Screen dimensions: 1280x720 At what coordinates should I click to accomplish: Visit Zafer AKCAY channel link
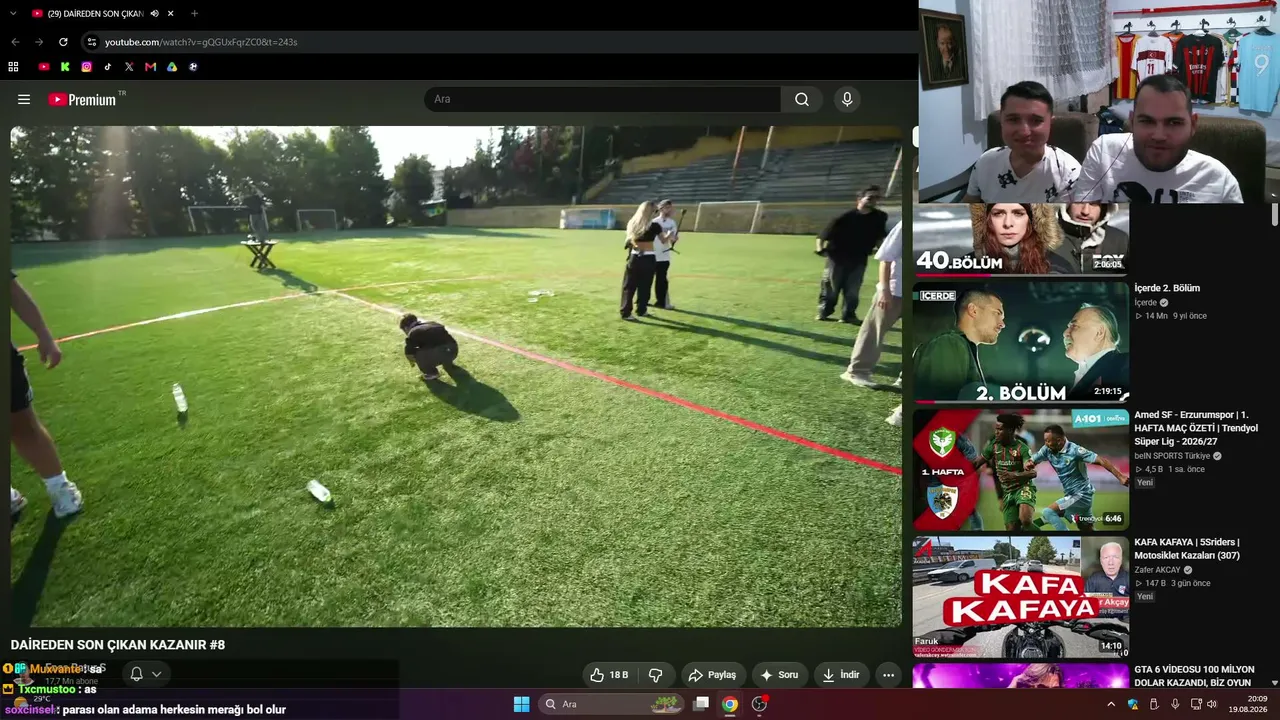(1157, 570)
